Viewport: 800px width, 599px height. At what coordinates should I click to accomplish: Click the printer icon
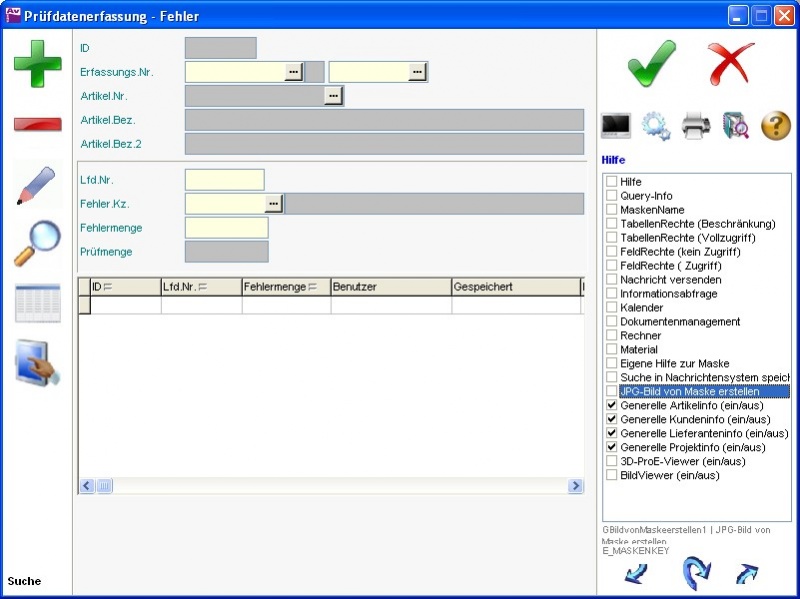coord(696,126)
